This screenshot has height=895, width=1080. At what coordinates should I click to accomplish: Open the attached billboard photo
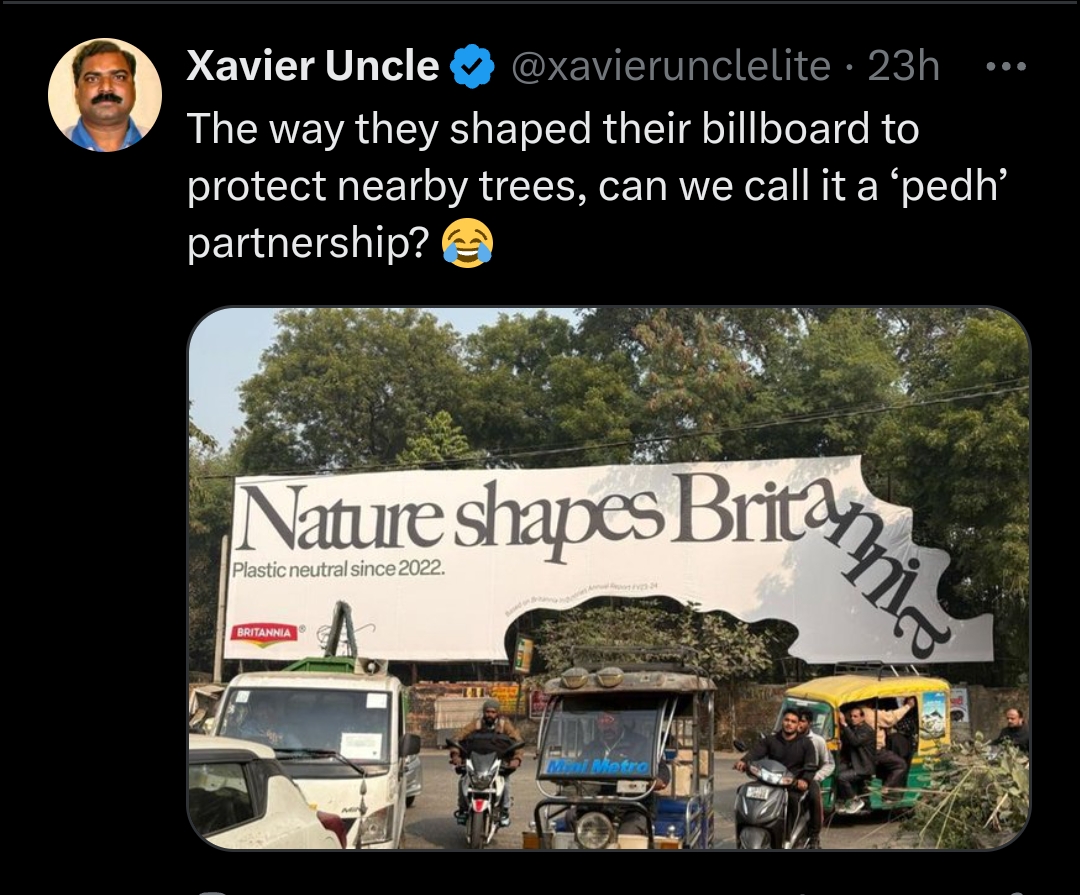608,578
